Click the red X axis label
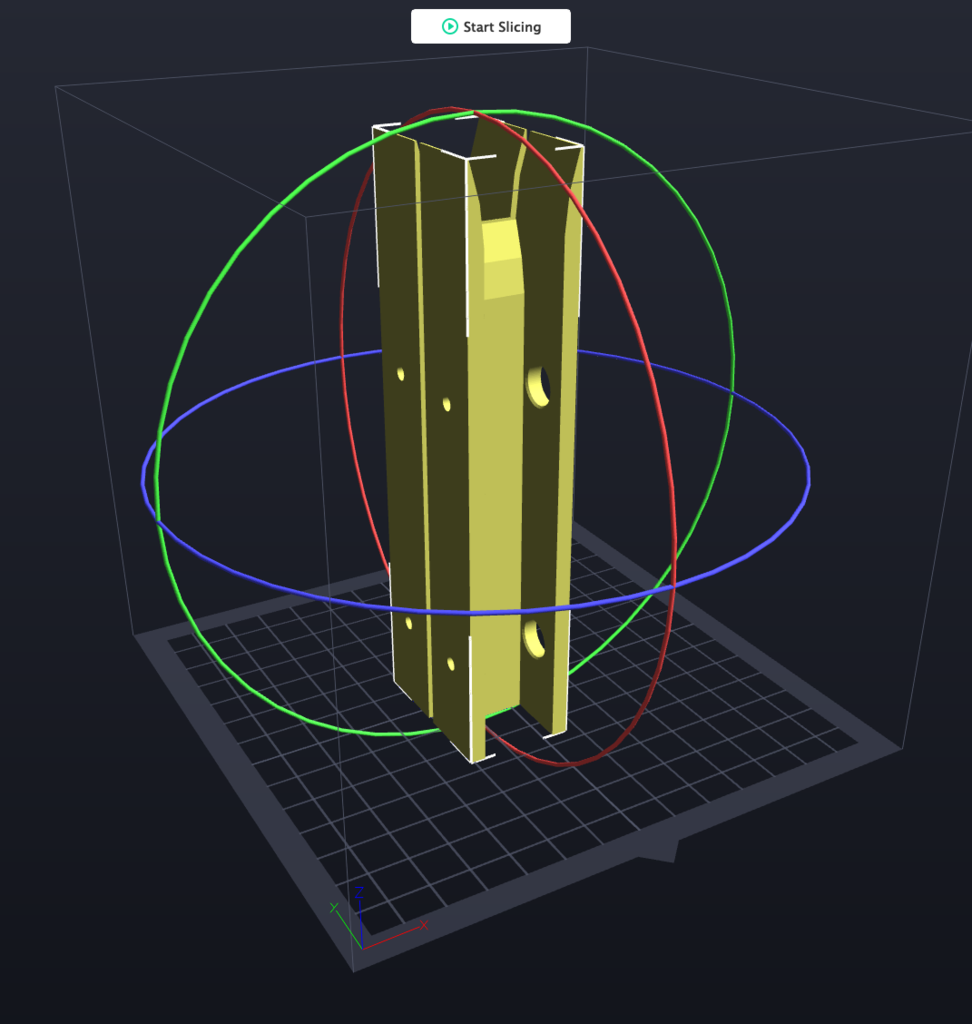The width and height of the screenshot is (972, 1024). [x=424, y=925]
